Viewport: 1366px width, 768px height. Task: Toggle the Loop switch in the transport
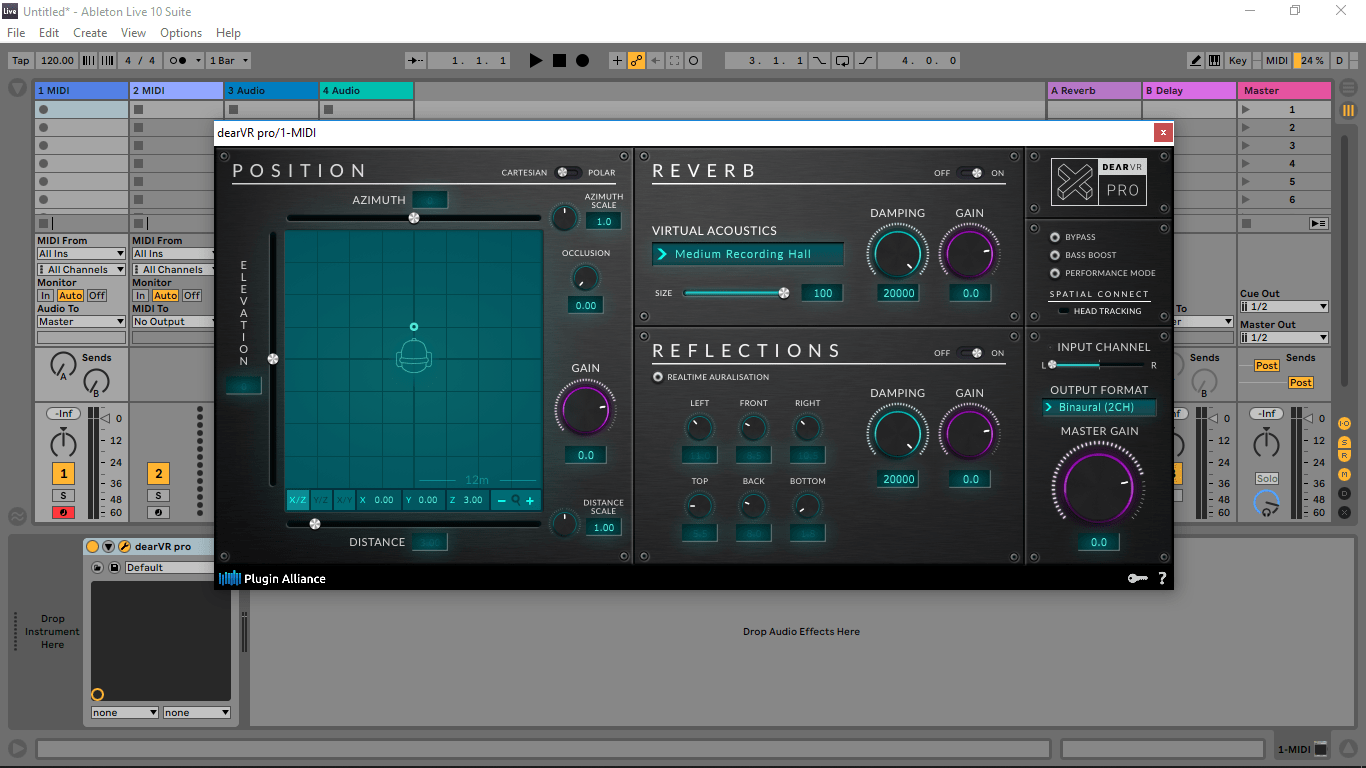pos(842,61)
